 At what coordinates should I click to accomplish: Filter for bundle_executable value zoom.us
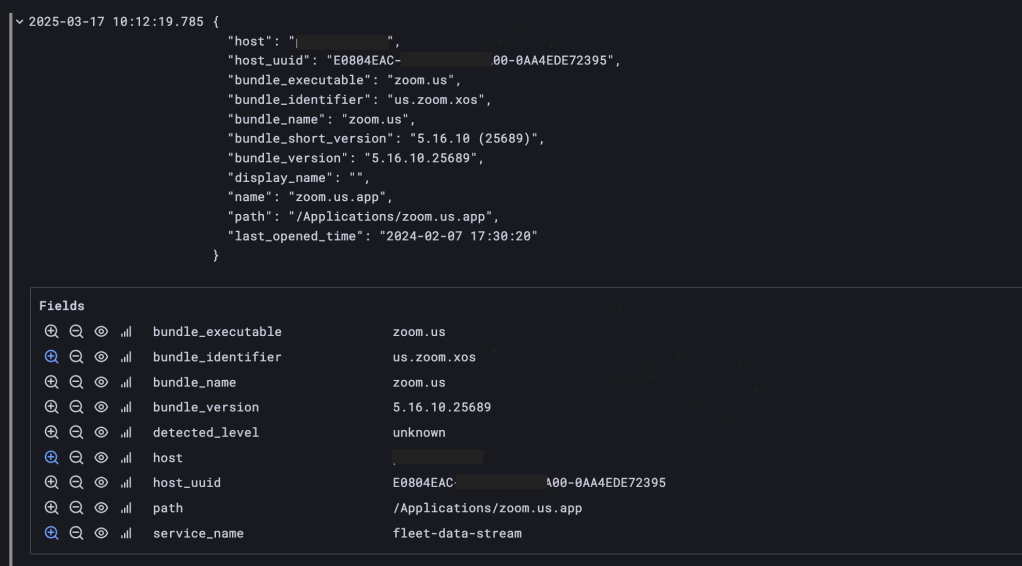tap(51, 332)
